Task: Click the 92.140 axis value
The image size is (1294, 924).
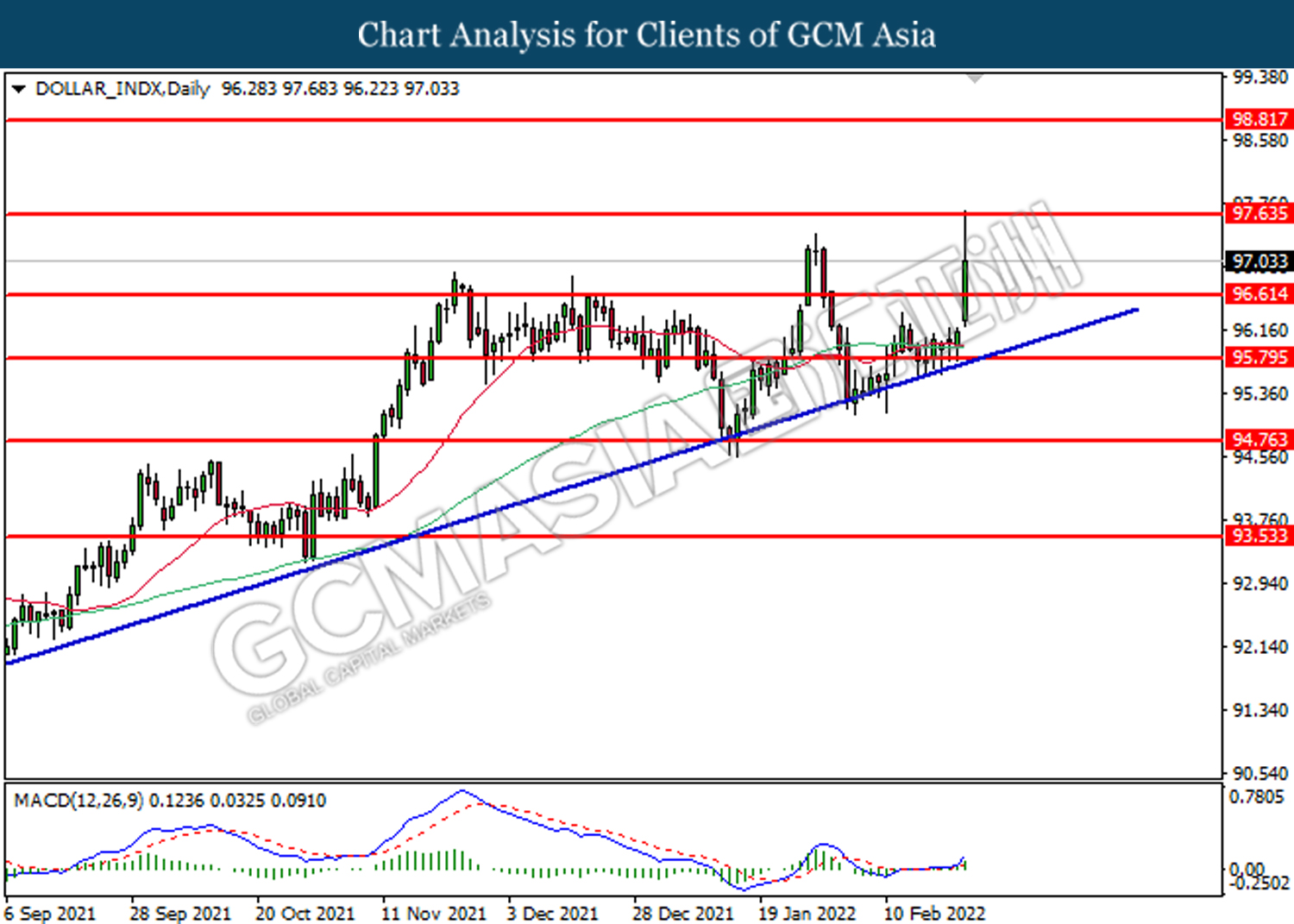Action: [1259, 647]
